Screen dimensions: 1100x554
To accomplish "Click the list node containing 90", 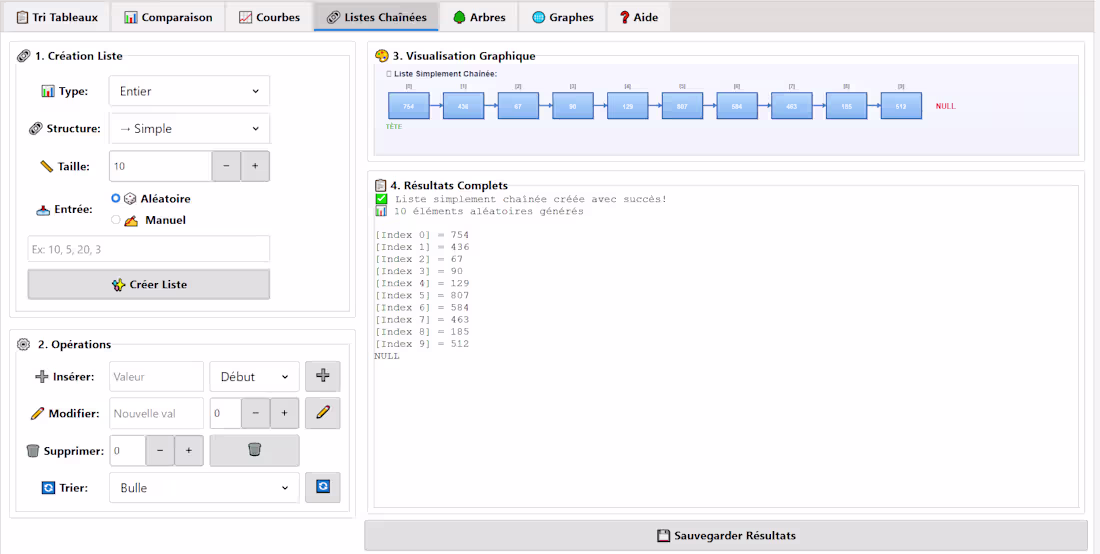I will (x=573, y=106).
